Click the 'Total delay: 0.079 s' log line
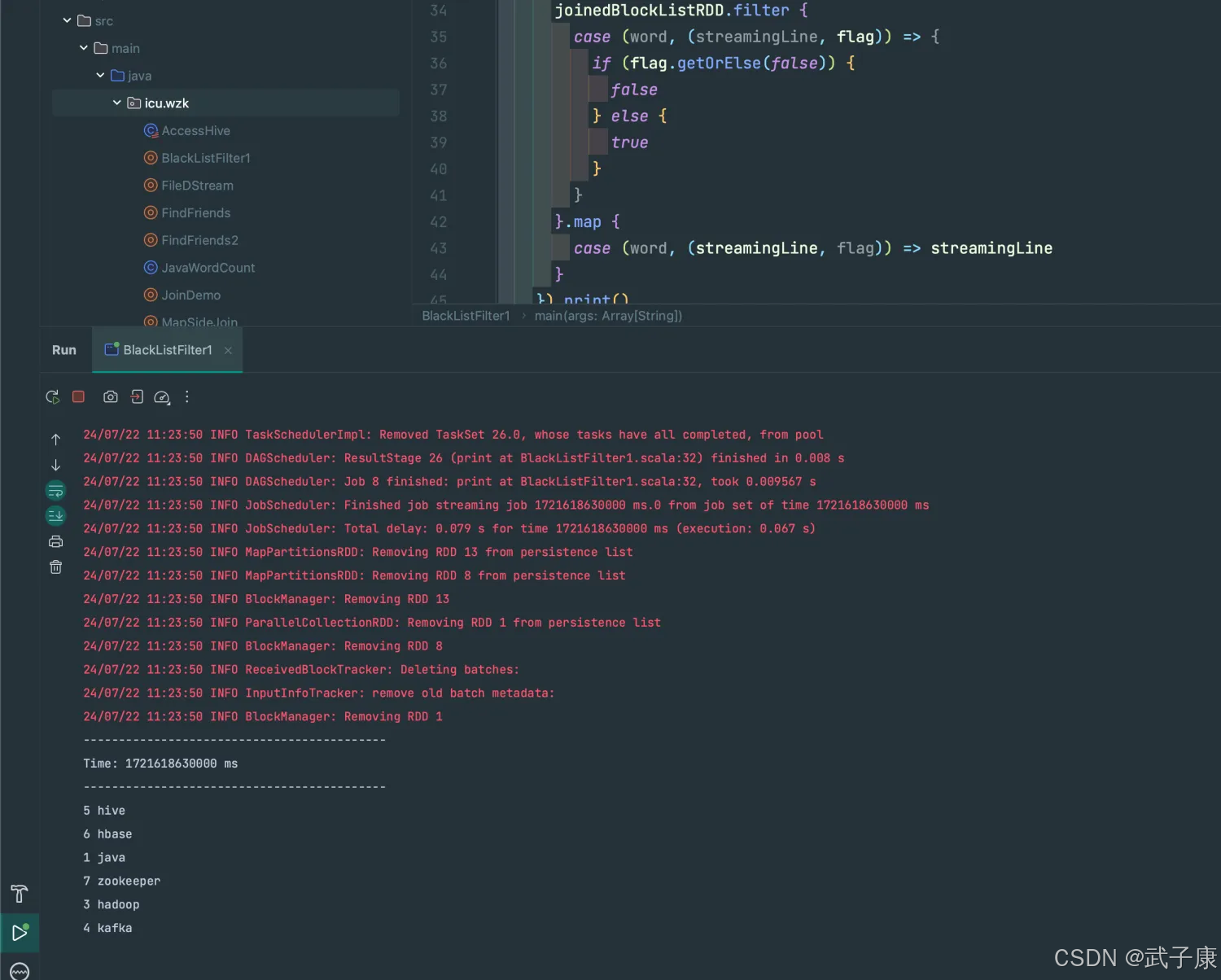 pyautogui.click(x=449, y=529)
